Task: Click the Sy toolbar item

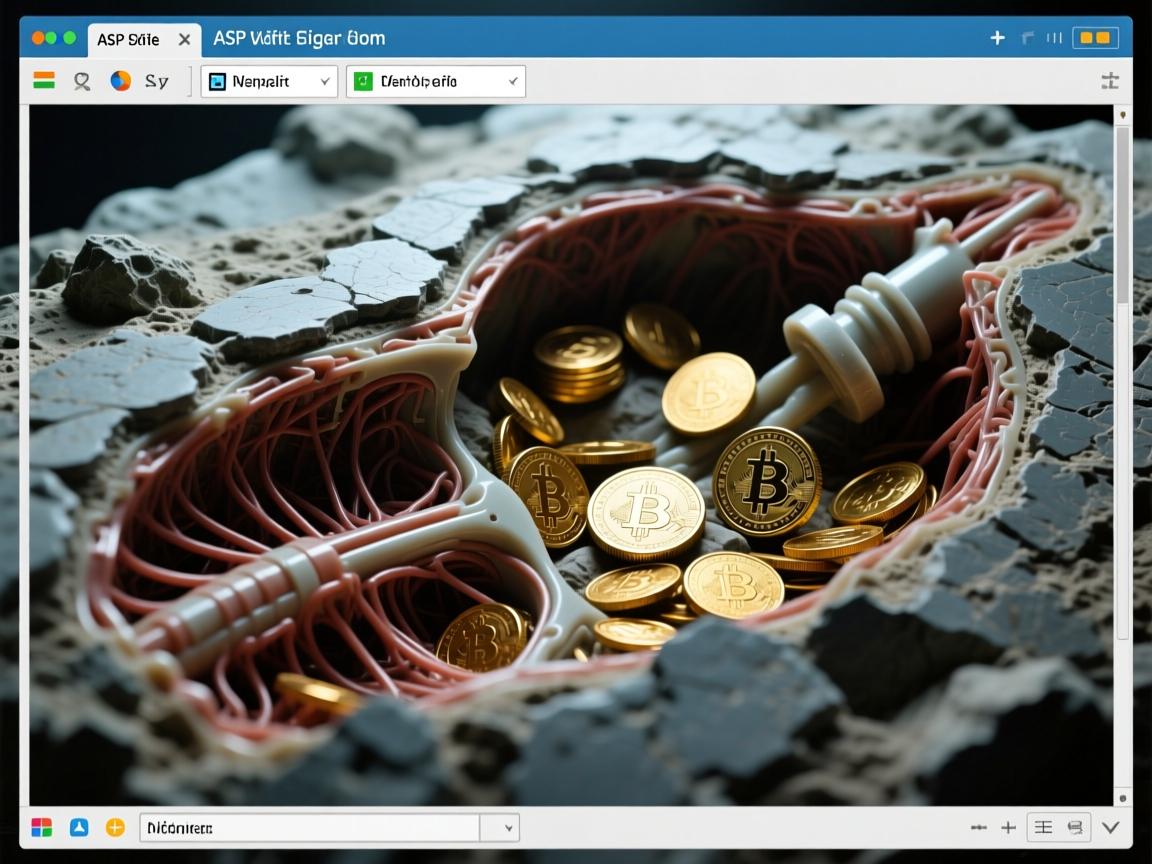Action: pyautogui.click(x=157, y=81)
